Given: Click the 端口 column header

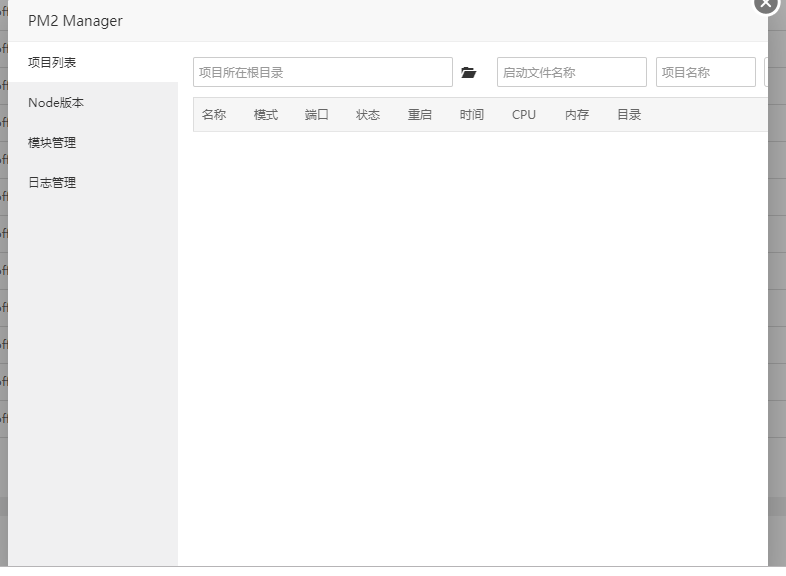Looking at the screenshot, I should point(317,115).
